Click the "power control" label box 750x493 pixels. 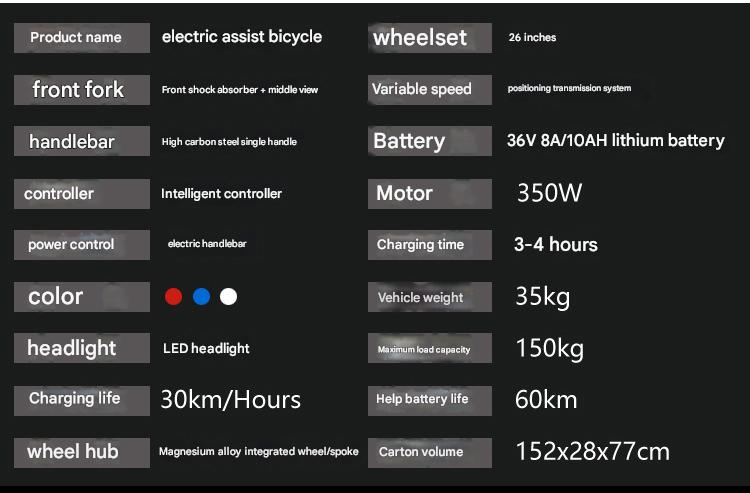[82, 245]
